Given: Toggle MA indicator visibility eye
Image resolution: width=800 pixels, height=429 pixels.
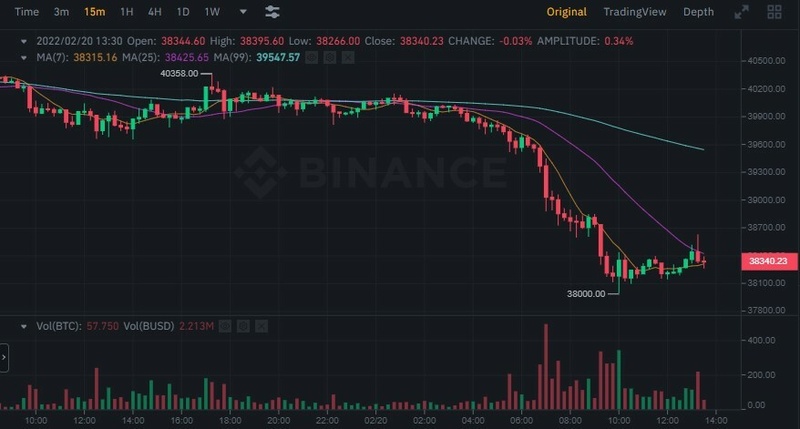Looking at the screenshot, I should (311, 58).
